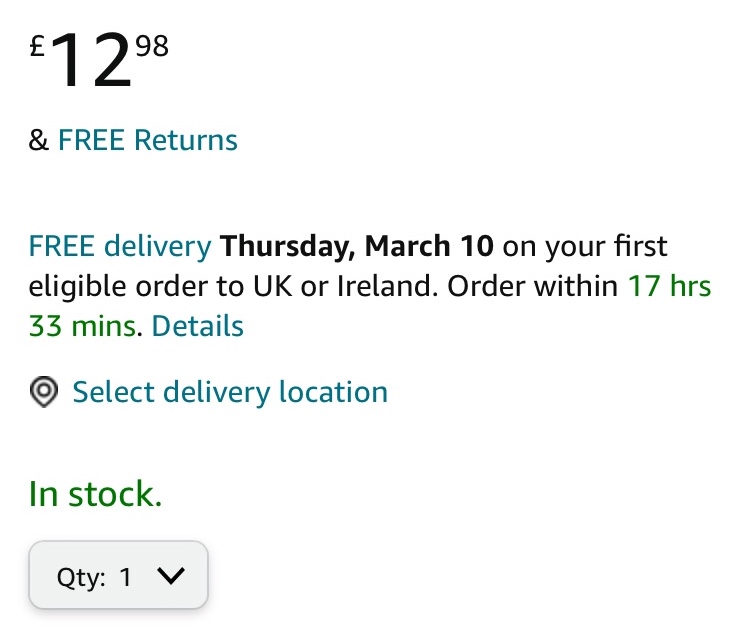
Task: Open the Qty dropdown
Action: point(118,576)
